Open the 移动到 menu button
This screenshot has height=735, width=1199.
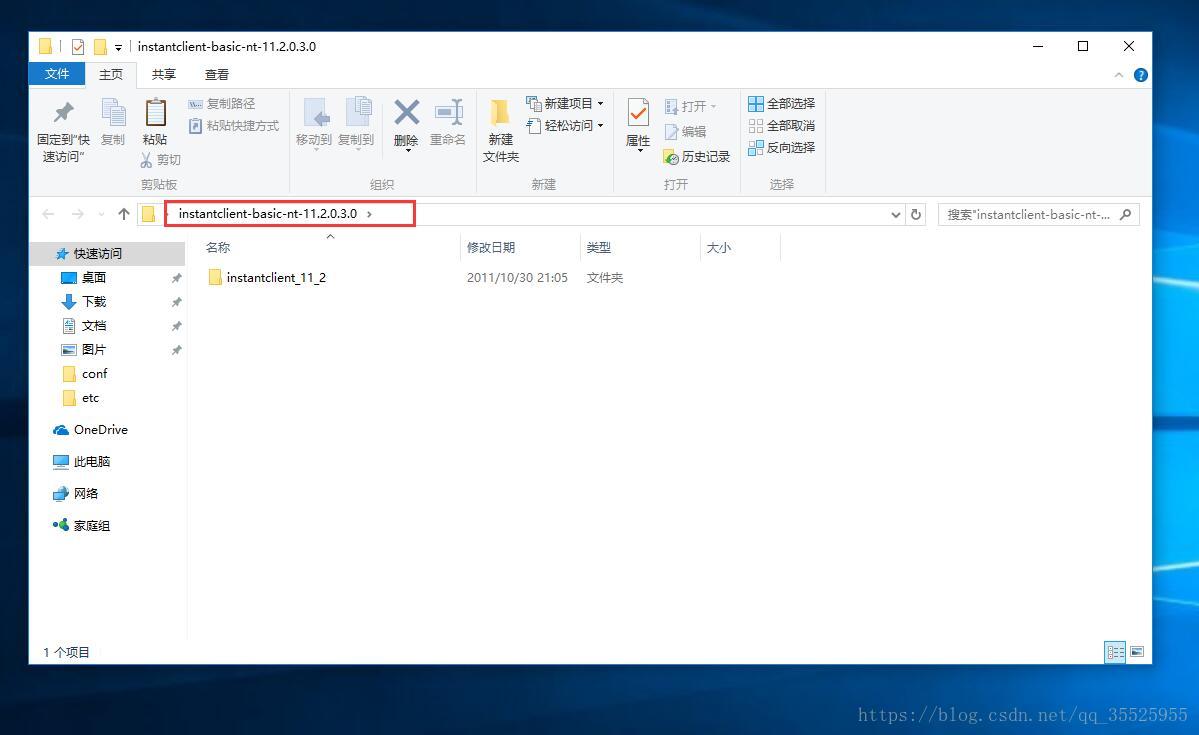point(314,122)
